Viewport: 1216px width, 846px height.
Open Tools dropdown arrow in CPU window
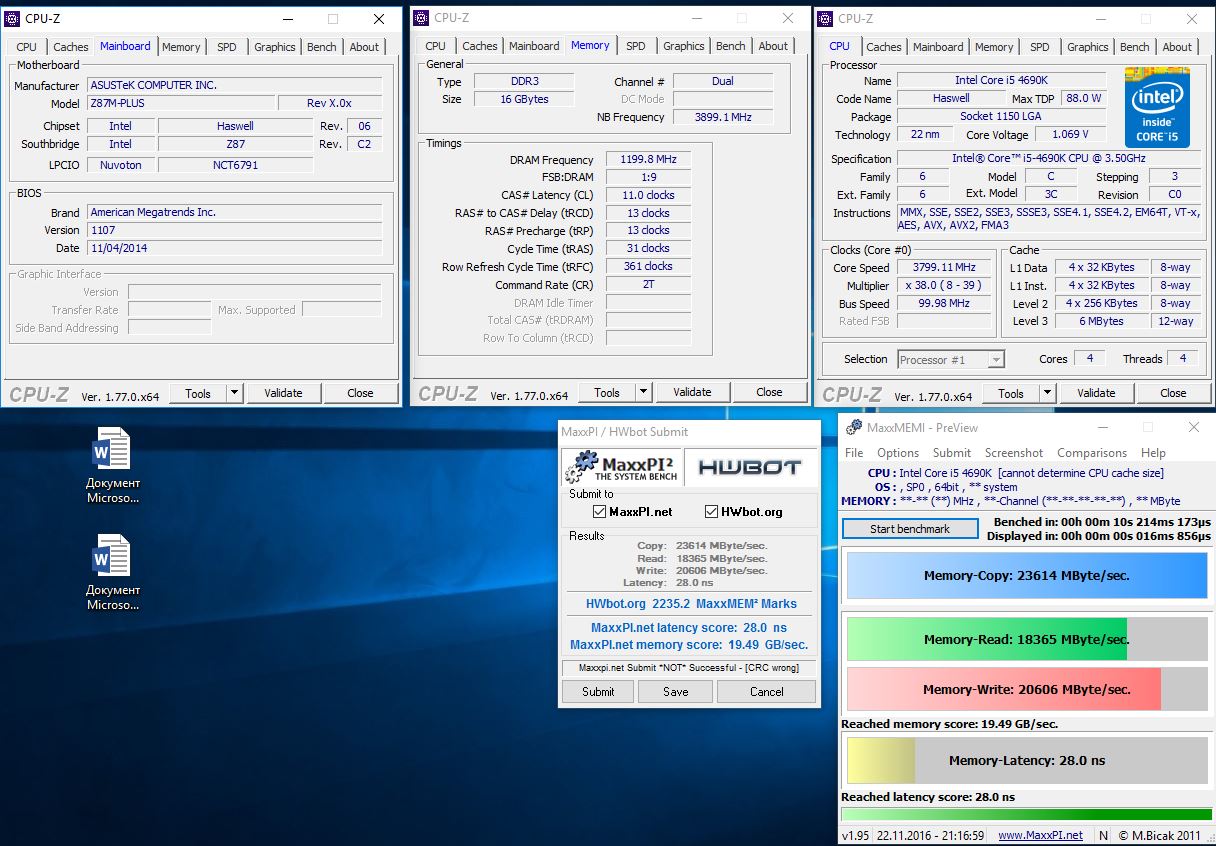point(1047,393)
